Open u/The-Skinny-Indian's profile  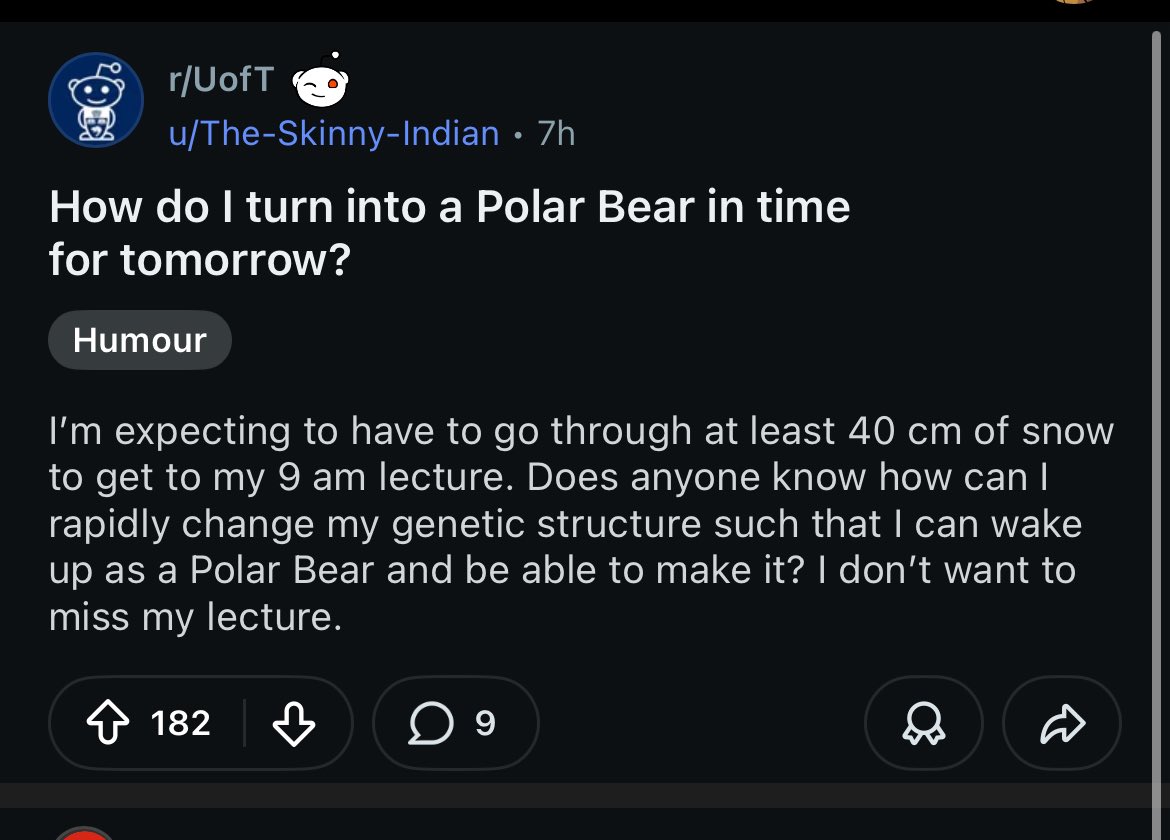(x=334, y=133)
